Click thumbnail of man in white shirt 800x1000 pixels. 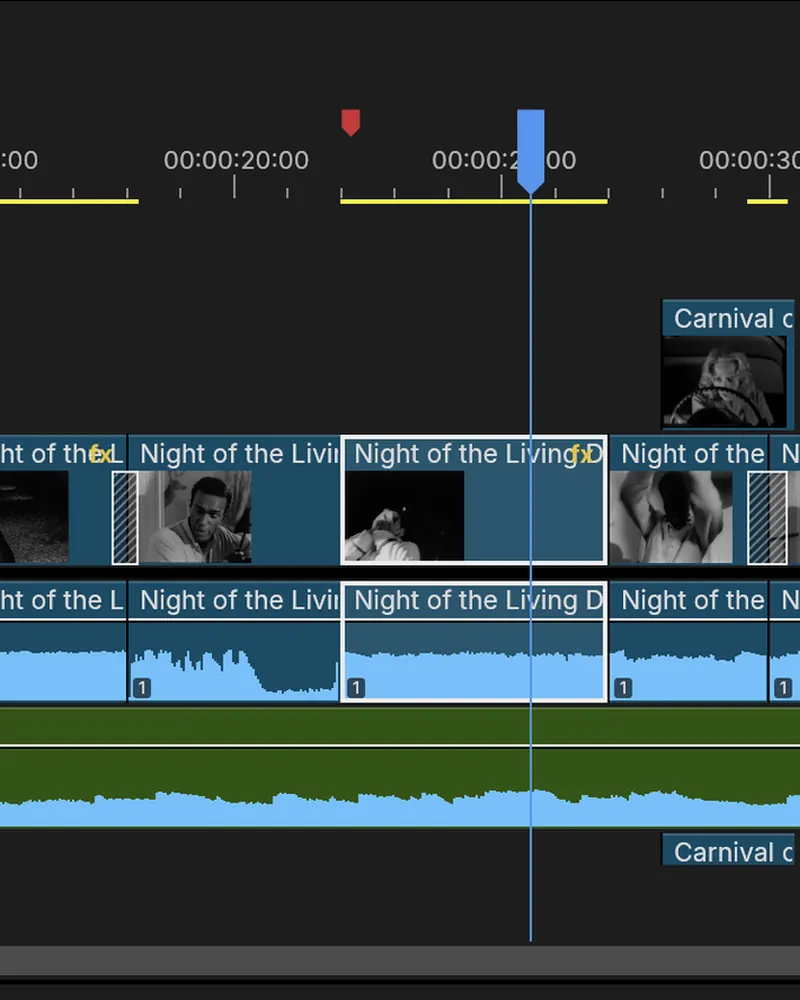point(195,517)
